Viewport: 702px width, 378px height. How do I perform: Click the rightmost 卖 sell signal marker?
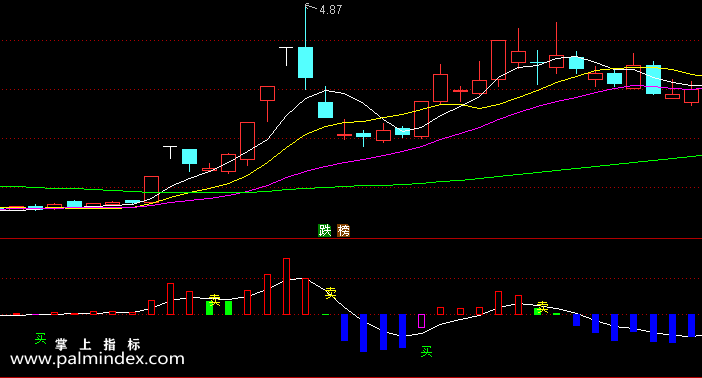pos(543,307)
